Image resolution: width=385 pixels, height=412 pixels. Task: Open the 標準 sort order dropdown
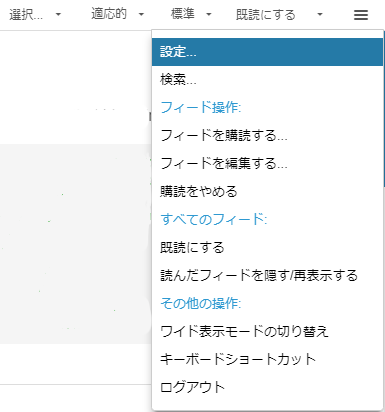pos(191,14)
